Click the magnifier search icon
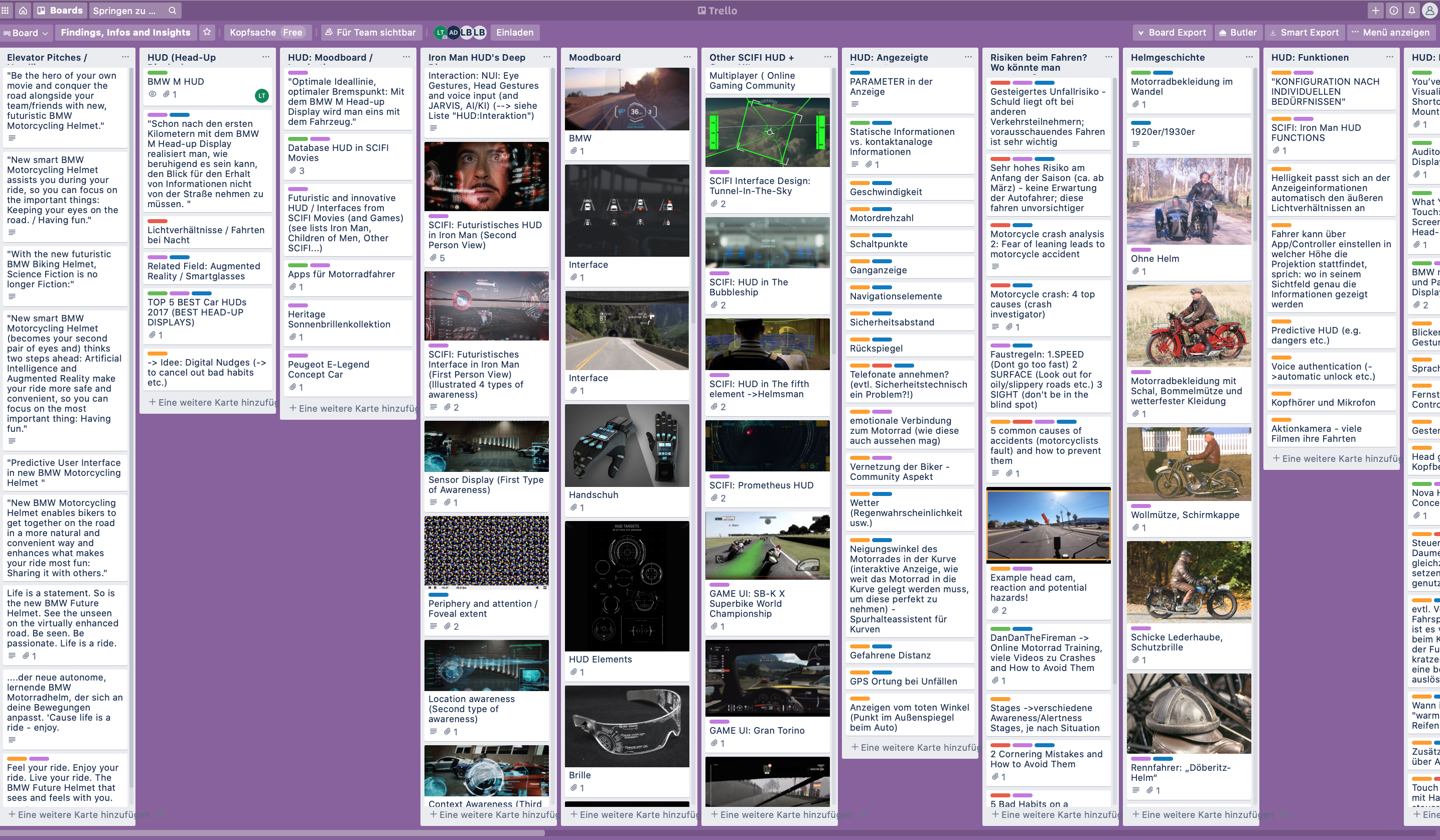The height and width of the screenshot is (840, 1440). point(172,10)
